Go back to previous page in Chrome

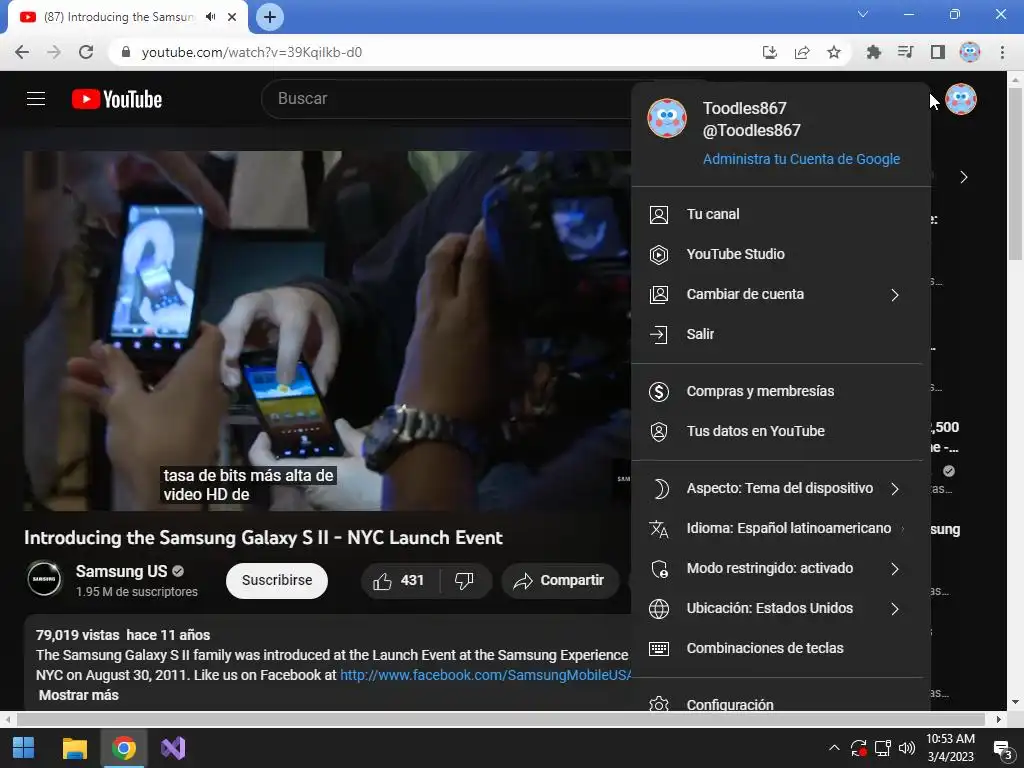tap(22, 52)
